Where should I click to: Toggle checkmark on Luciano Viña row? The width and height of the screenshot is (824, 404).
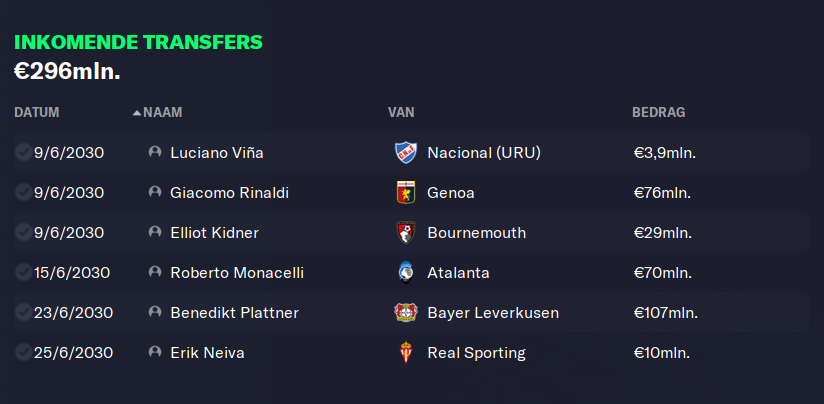point(23,152)
